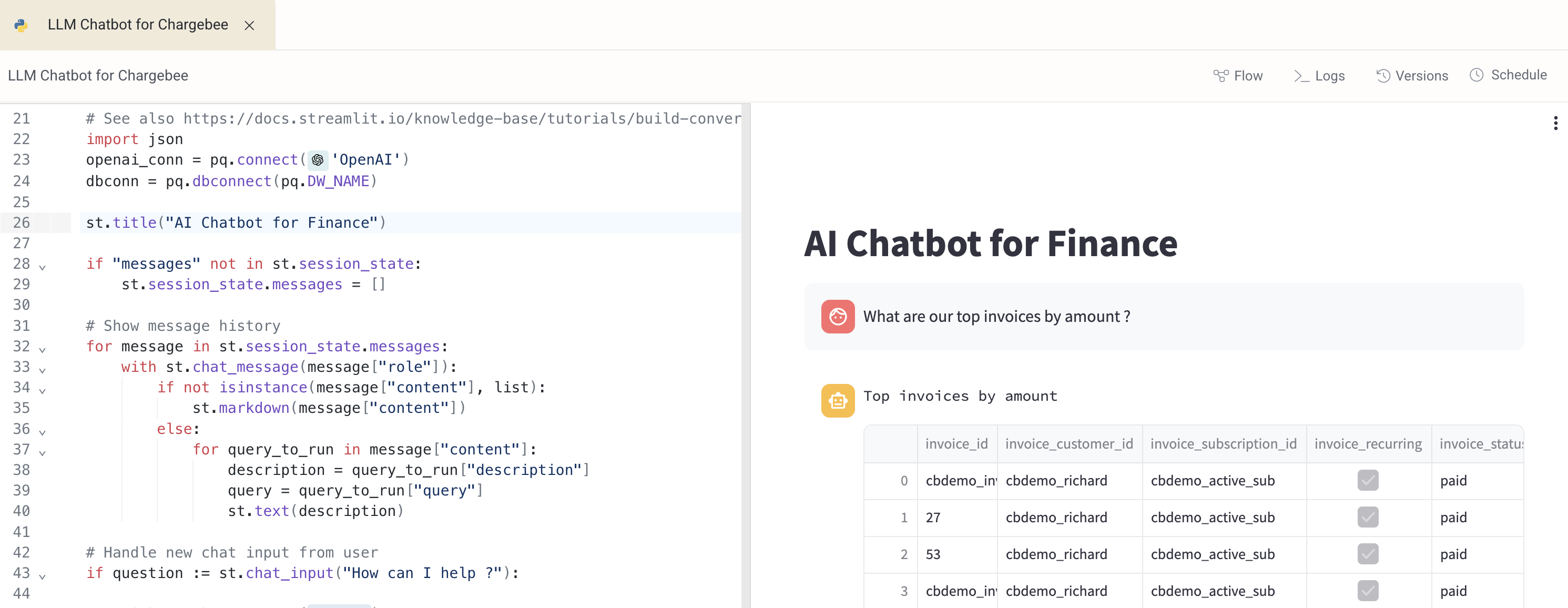Select the LLM Chatbot for Chargebee tab

coord(138,24)
